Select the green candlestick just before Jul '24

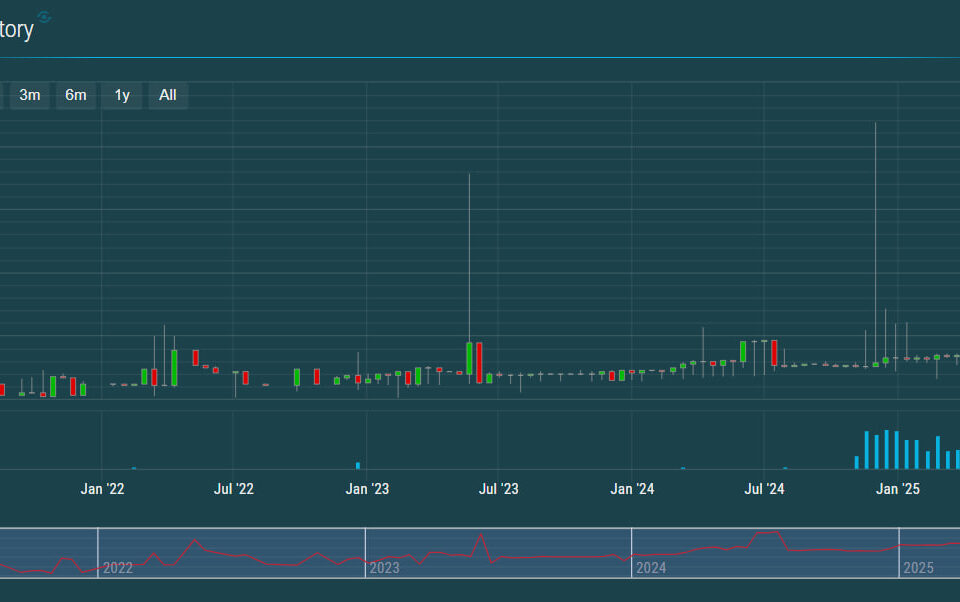pos(743,352)
